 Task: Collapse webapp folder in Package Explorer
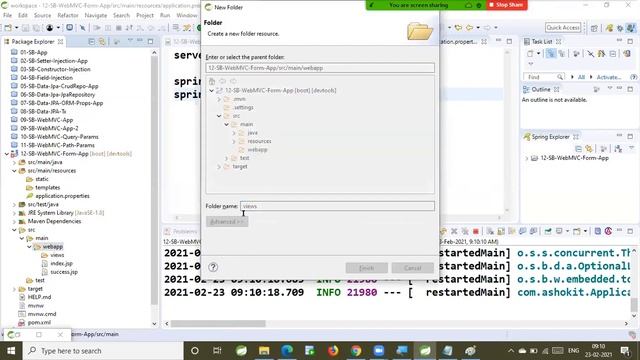29,247
